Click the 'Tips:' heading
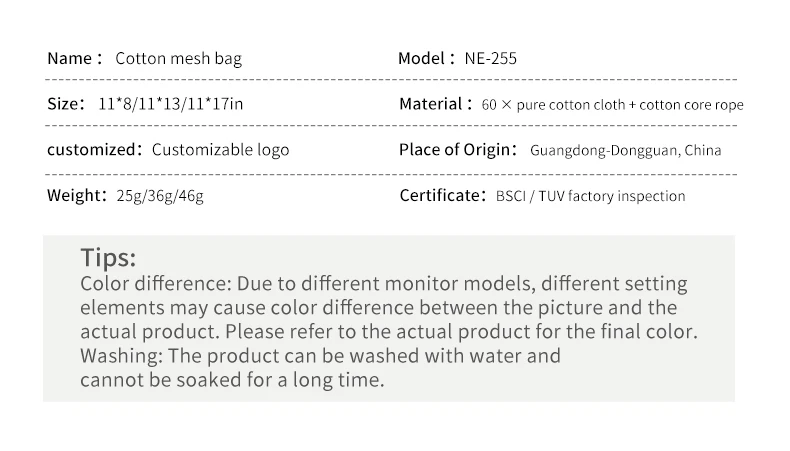This screenshot has height=451, width=790. point(108,257)
